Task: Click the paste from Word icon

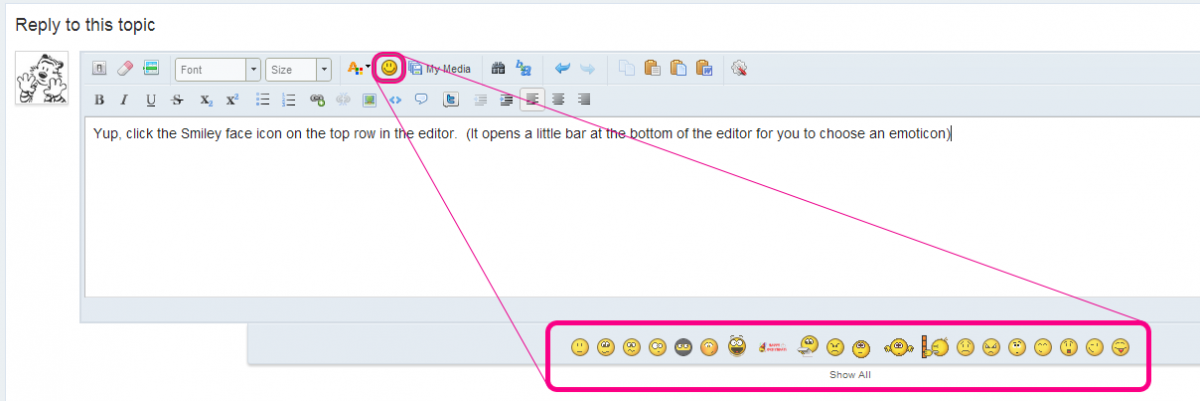Action: 704,69
